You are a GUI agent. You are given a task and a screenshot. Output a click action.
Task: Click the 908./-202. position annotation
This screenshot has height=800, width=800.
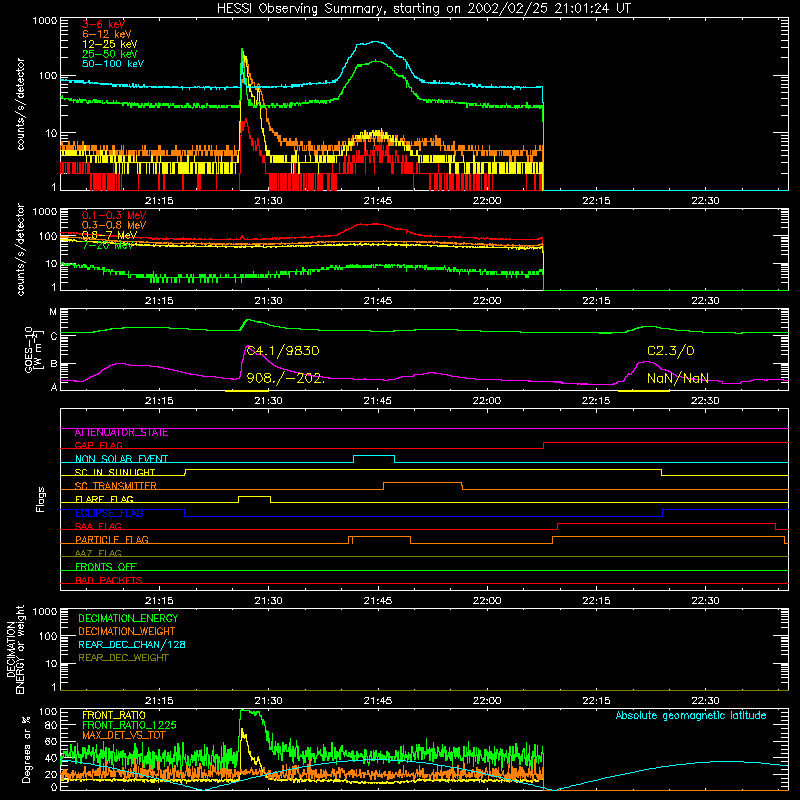[285, 378]
